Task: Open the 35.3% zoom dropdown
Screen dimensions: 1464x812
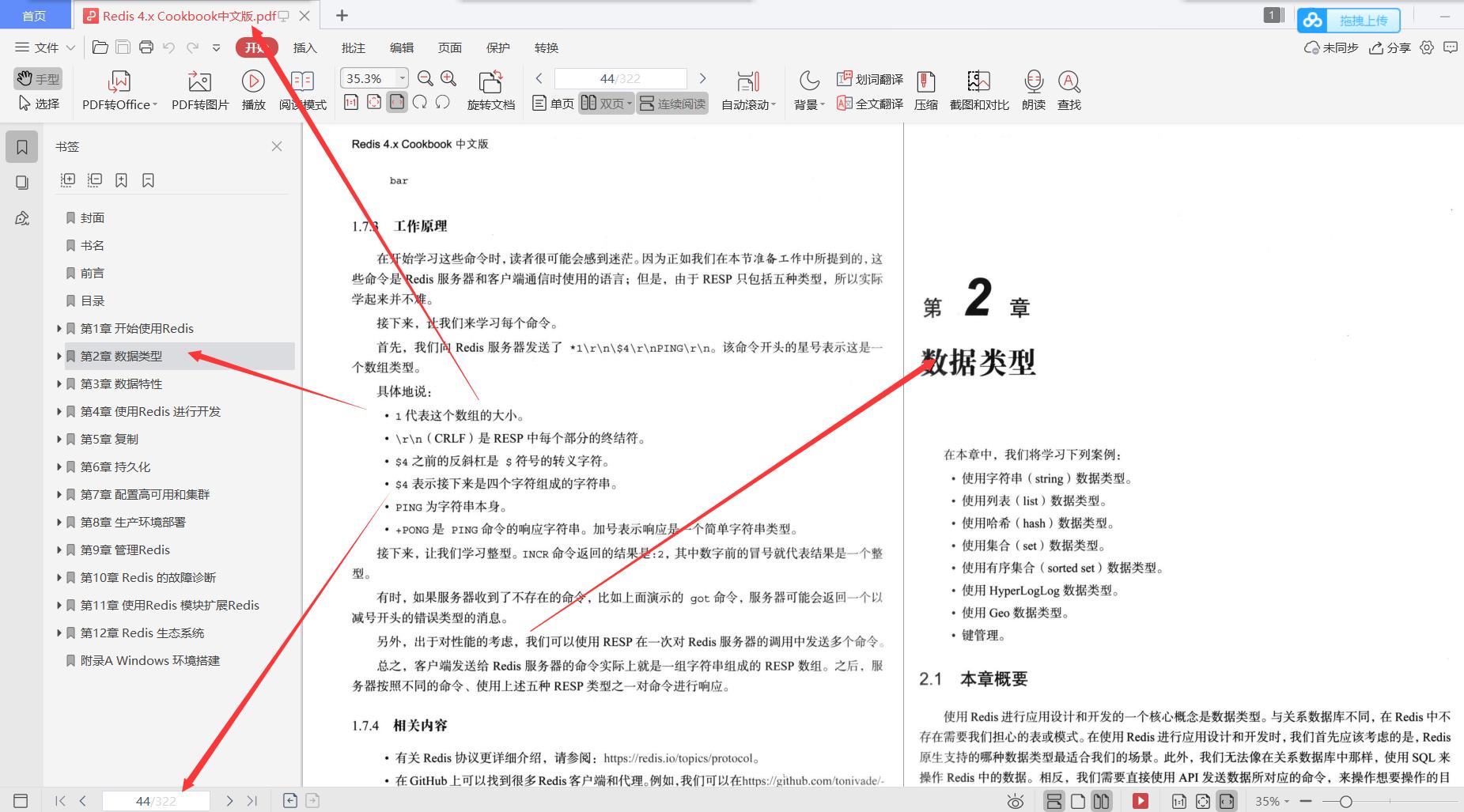Action: point(402,78)
